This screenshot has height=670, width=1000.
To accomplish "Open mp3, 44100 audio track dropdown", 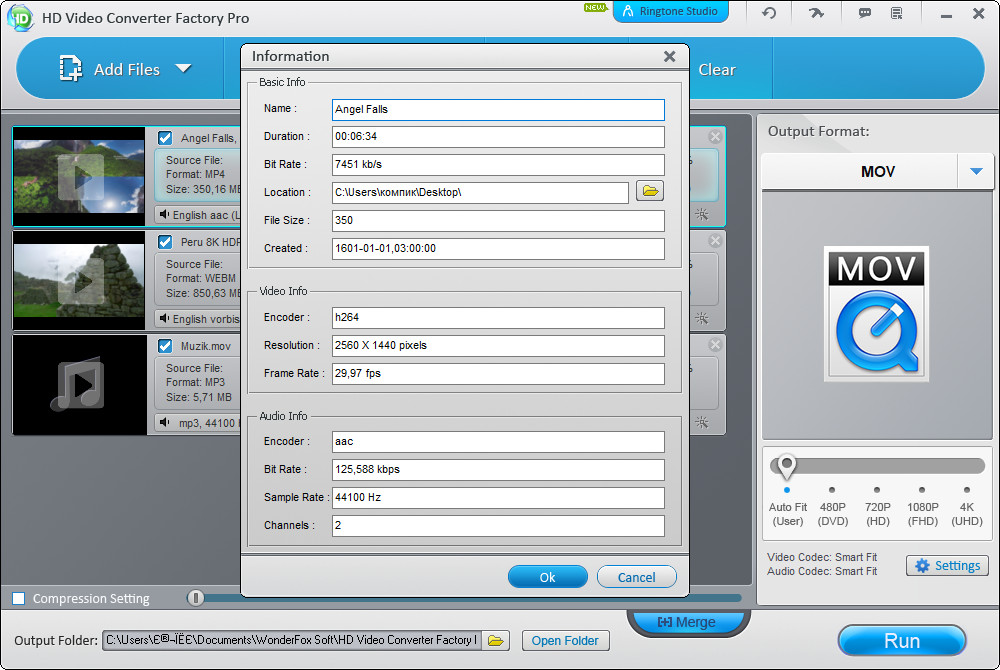I will pyautogui.click(x=198, y=423).
